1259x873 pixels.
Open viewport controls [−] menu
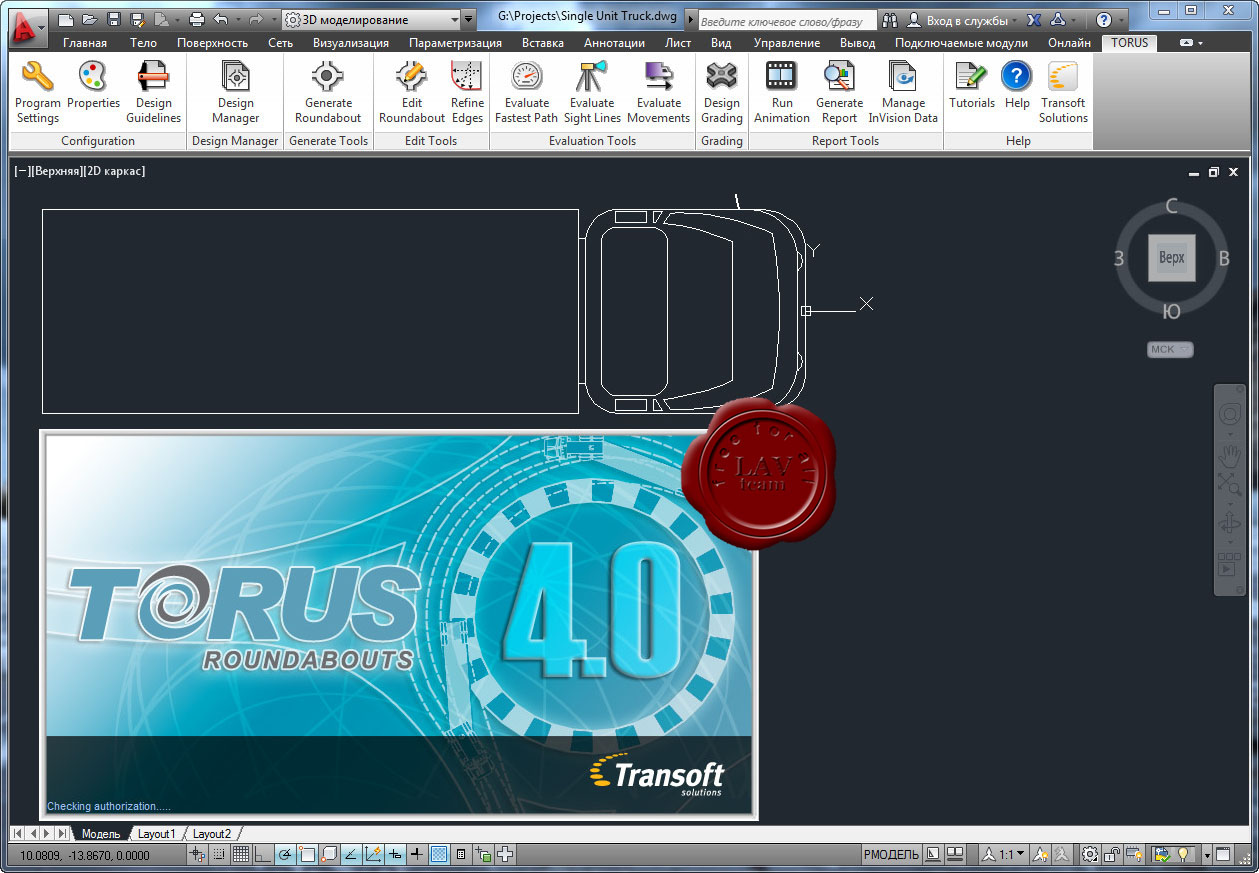(21, 171)
